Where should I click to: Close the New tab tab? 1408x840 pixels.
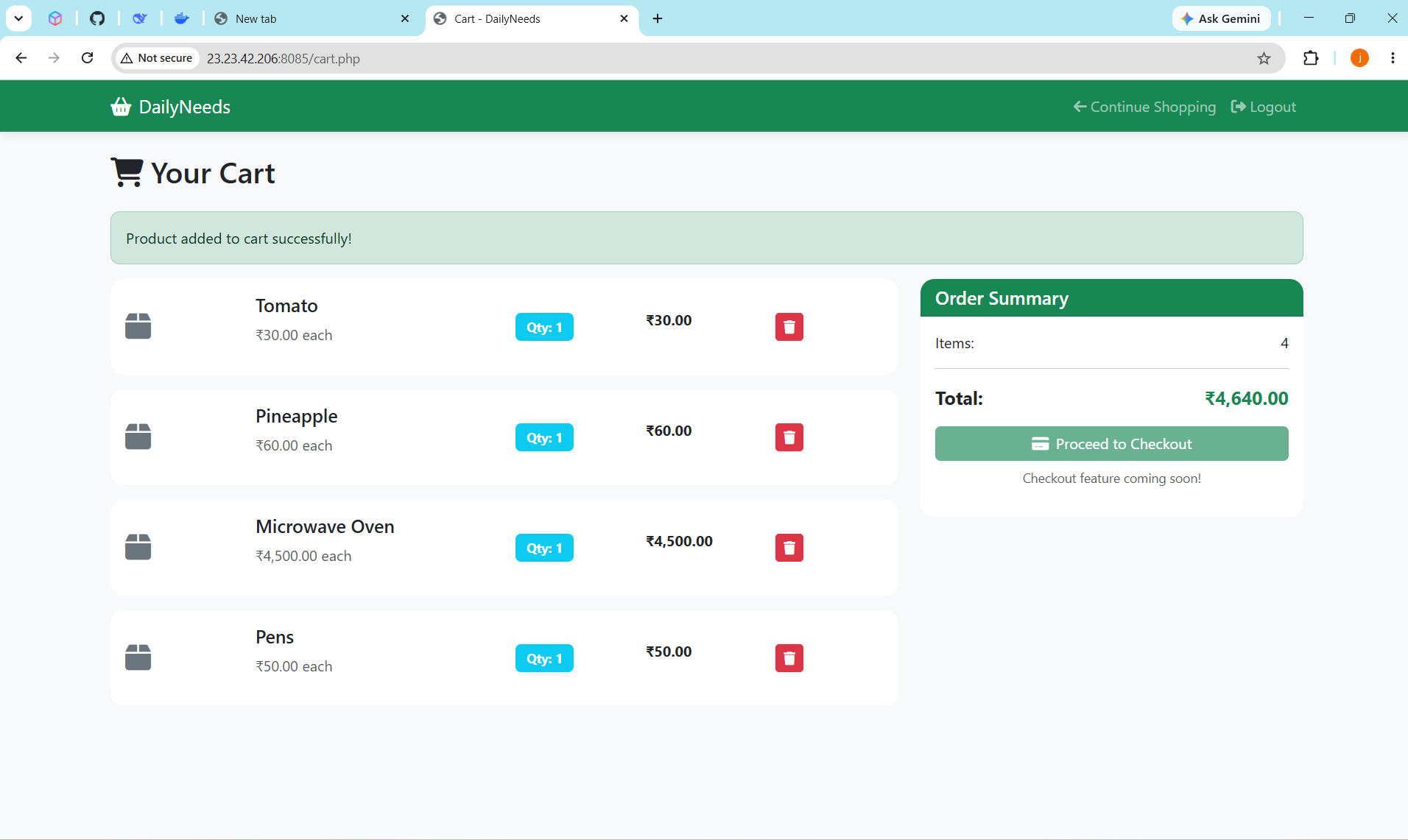click(405, 18)
